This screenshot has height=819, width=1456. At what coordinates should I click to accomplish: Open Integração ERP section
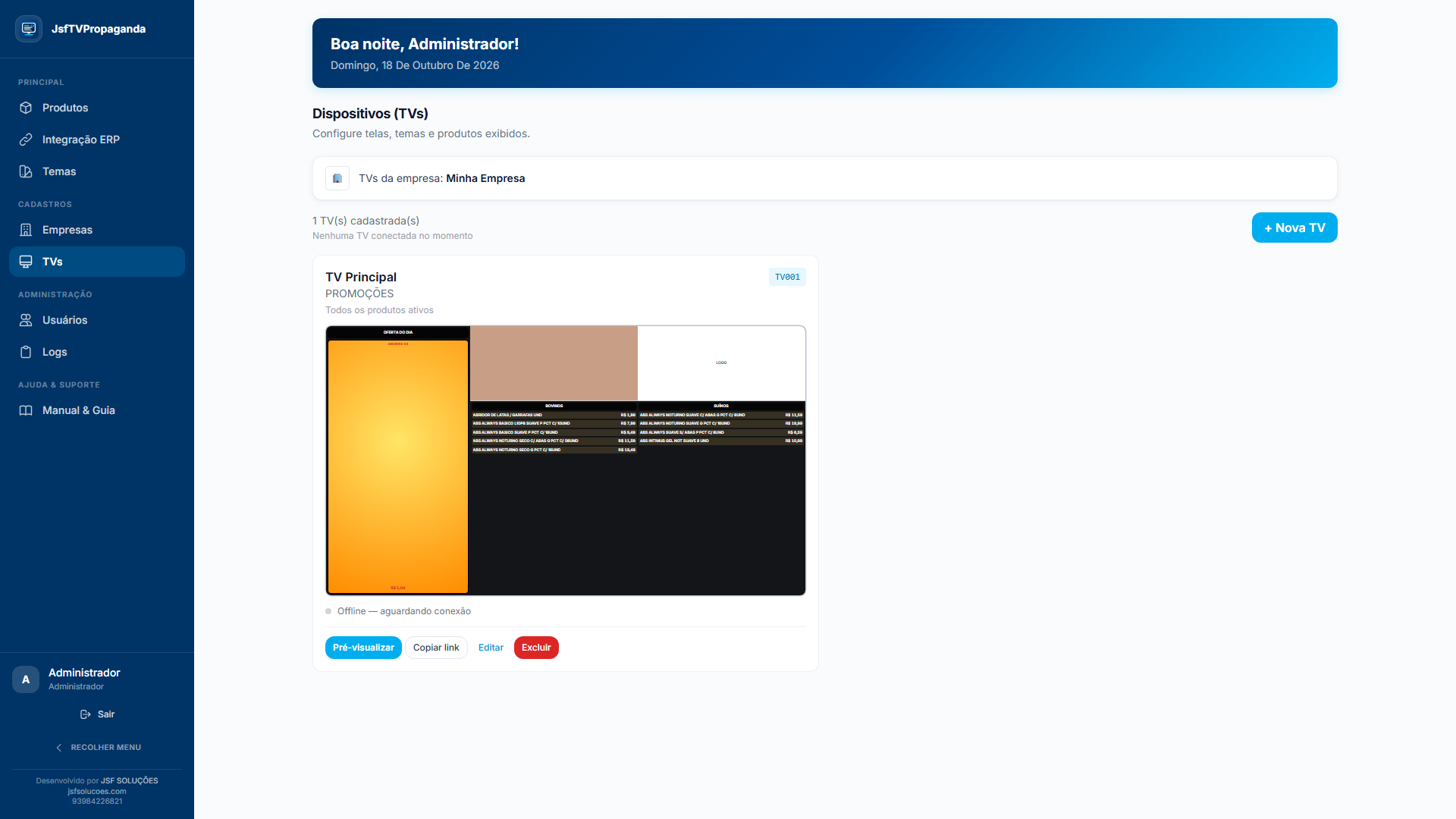(97, 140)
